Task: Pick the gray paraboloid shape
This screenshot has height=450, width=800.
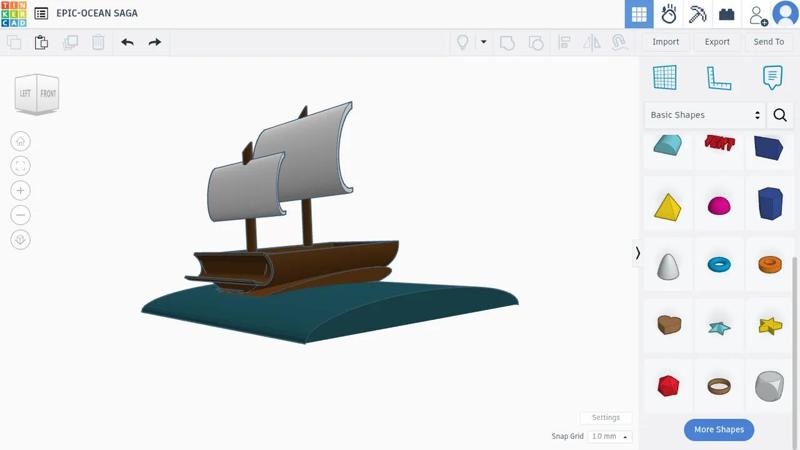Action: (x=668, y=266)
